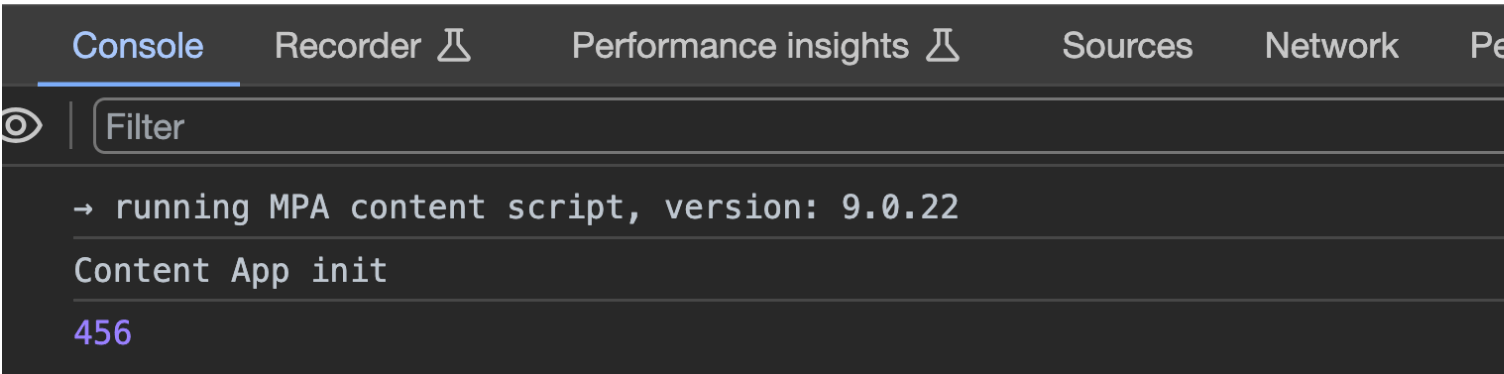This screenshot has width=1504, height=374.
Task: Switch to the Console tab
Action: click(138, 46)
